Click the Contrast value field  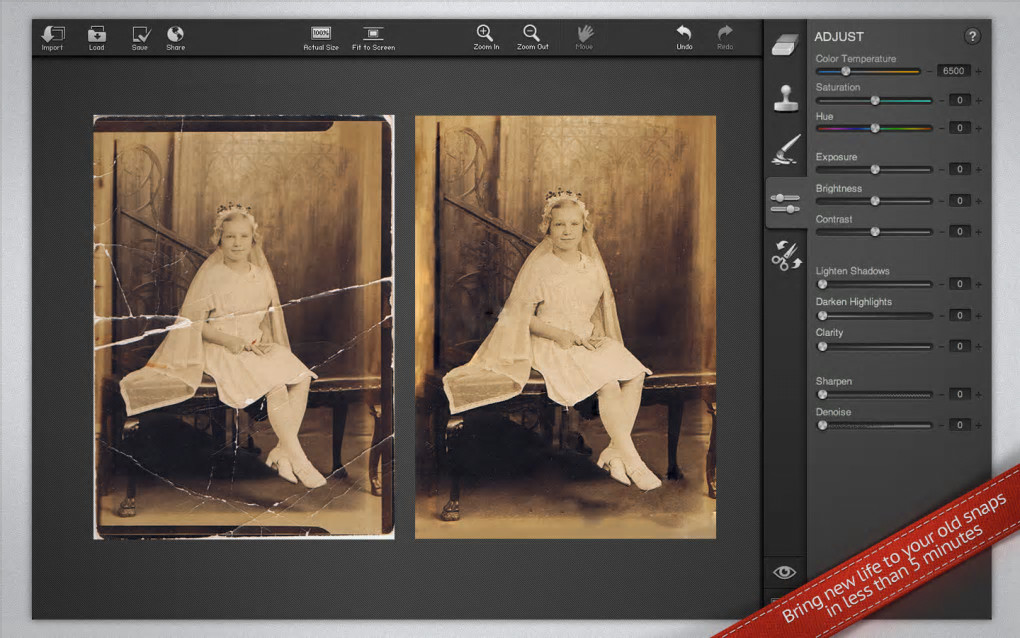[x=960, y=231]
